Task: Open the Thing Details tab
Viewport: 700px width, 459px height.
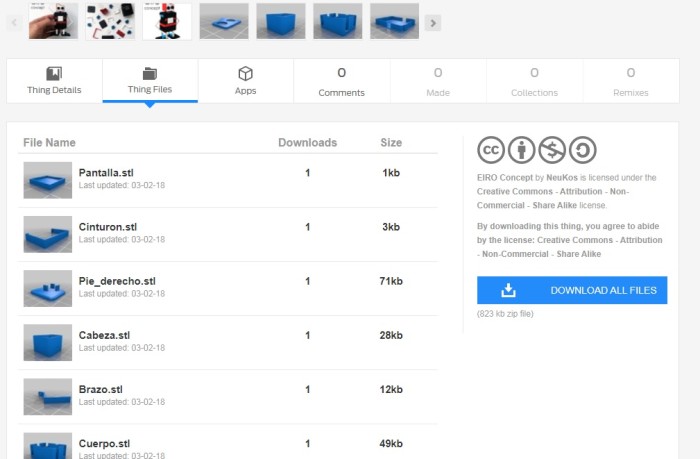Action: (54, 81)
